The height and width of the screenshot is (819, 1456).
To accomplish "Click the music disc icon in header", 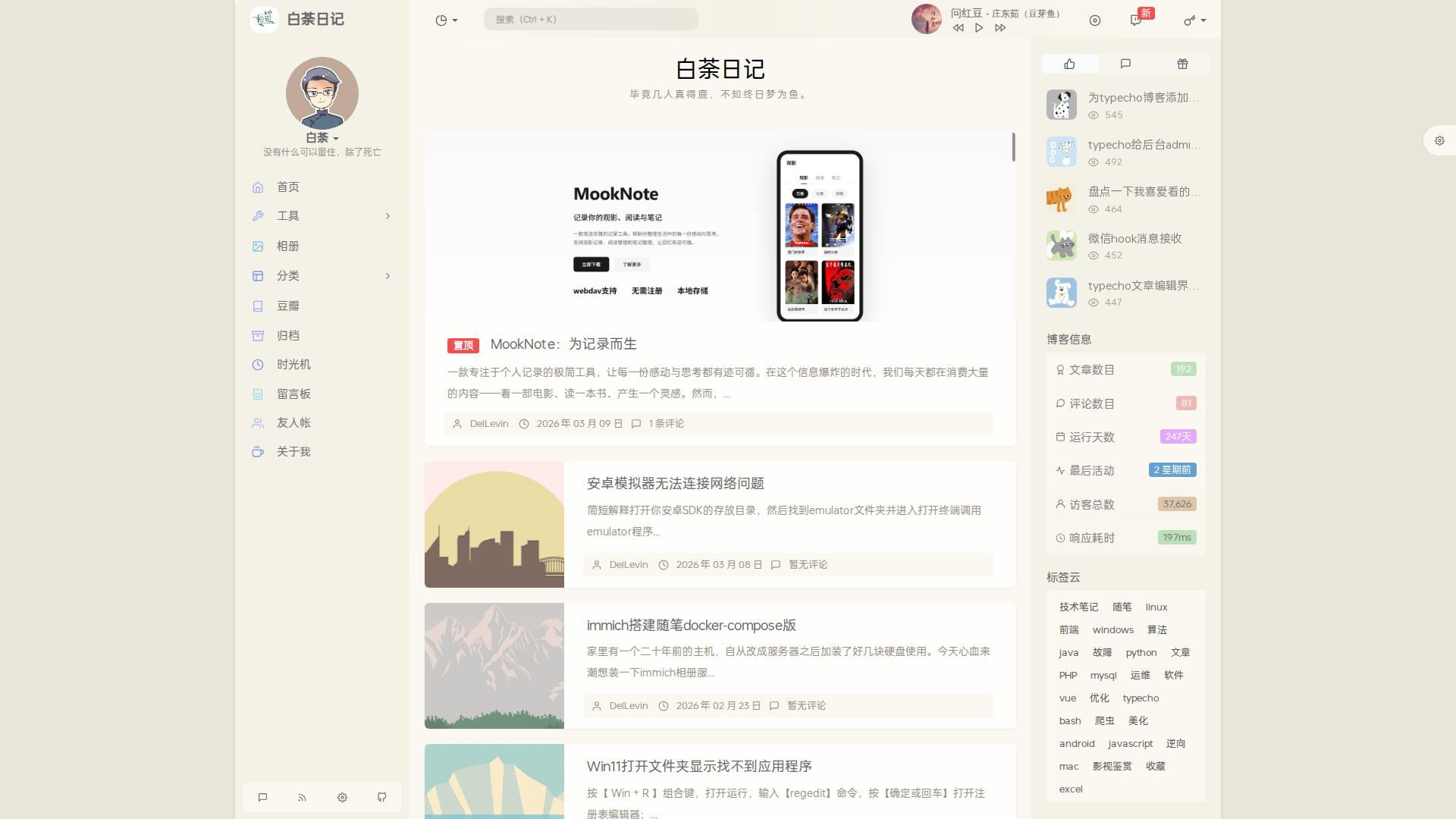I will tap(1095, 20).
